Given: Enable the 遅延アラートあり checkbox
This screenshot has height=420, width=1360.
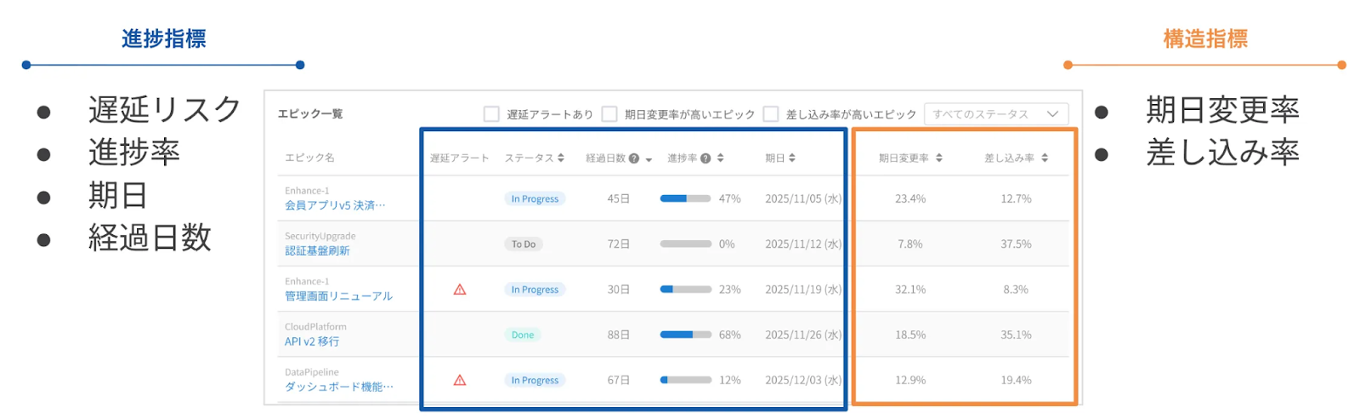Looking at the screenshot, I should pyautogui.click(x=491, y=114).
